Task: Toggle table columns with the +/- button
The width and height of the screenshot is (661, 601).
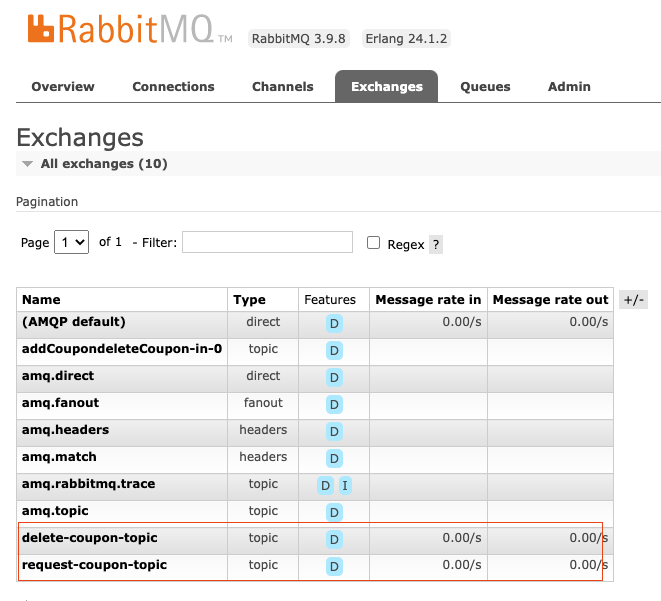Action: tap(633, 300)
